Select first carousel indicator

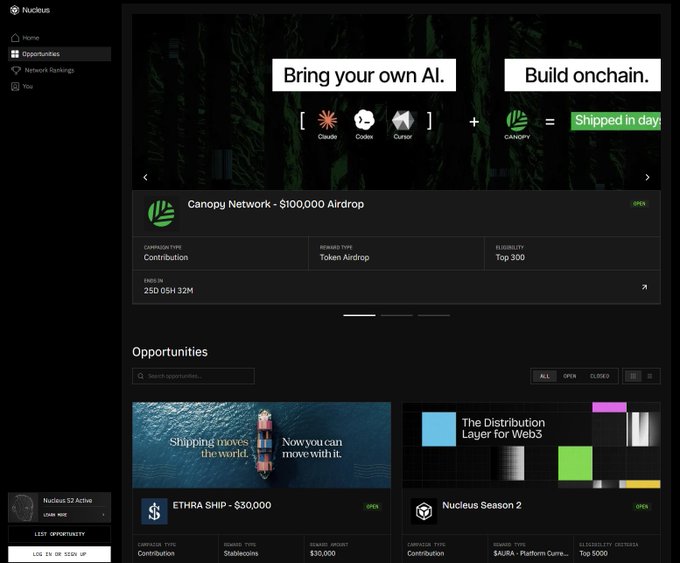tap(359, 315)
